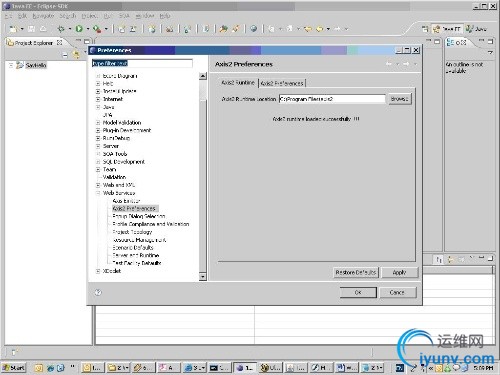
Task: Click the Eclipse taskbar button
Action: (244, 368)
